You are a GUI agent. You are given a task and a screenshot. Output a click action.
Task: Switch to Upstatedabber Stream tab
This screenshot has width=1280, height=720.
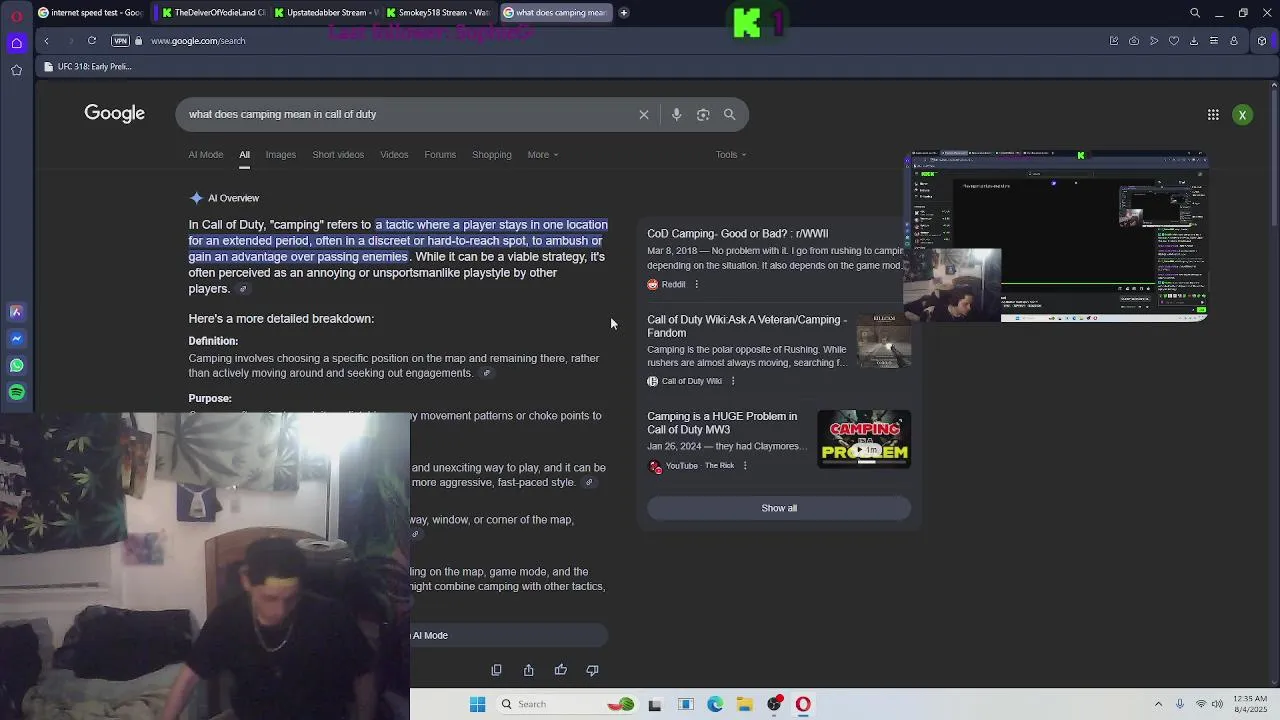[326, 13]
